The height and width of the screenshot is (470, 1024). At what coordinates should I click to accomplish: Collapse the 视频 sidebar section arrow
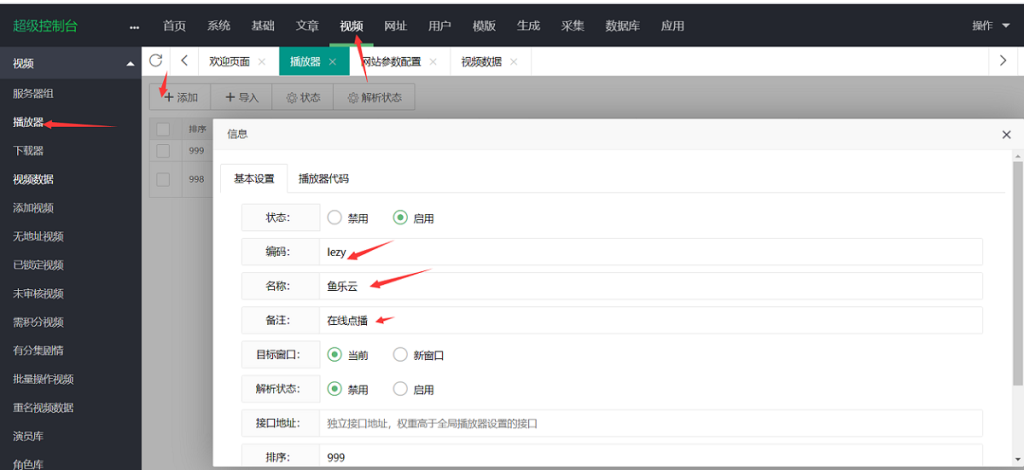[x=130, y=64]
